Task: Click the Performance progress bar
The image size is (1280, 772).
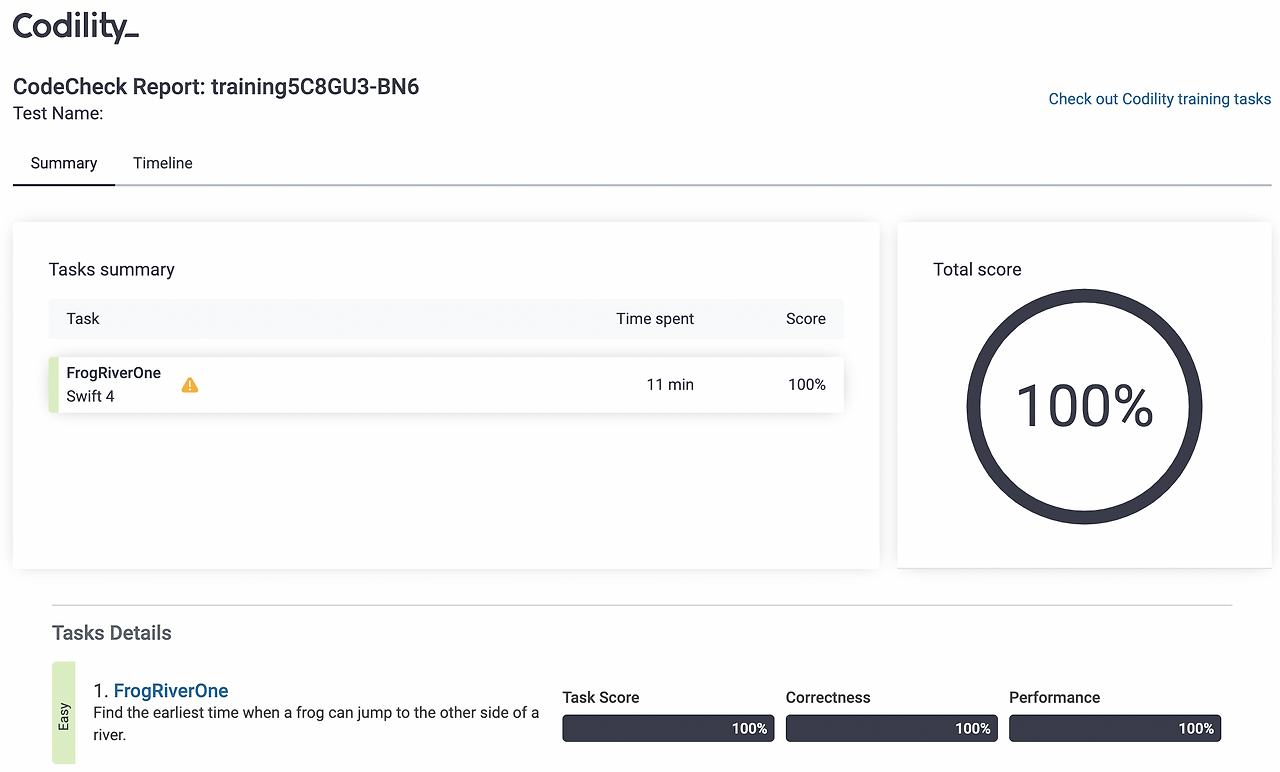Action: [x=1114, y=728]
